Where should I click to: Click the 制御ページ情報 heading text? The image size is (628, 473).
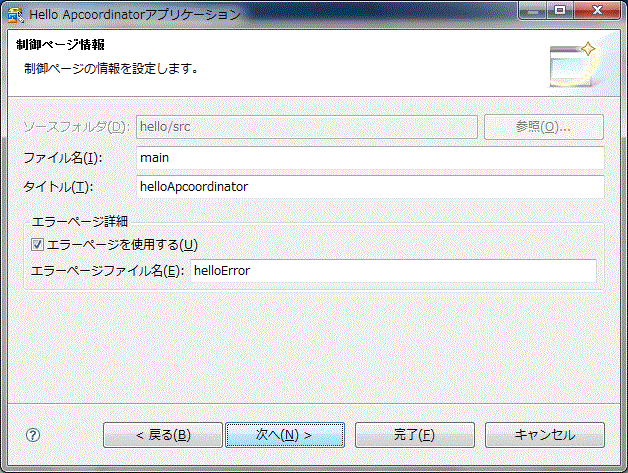(x=61, y=46)
